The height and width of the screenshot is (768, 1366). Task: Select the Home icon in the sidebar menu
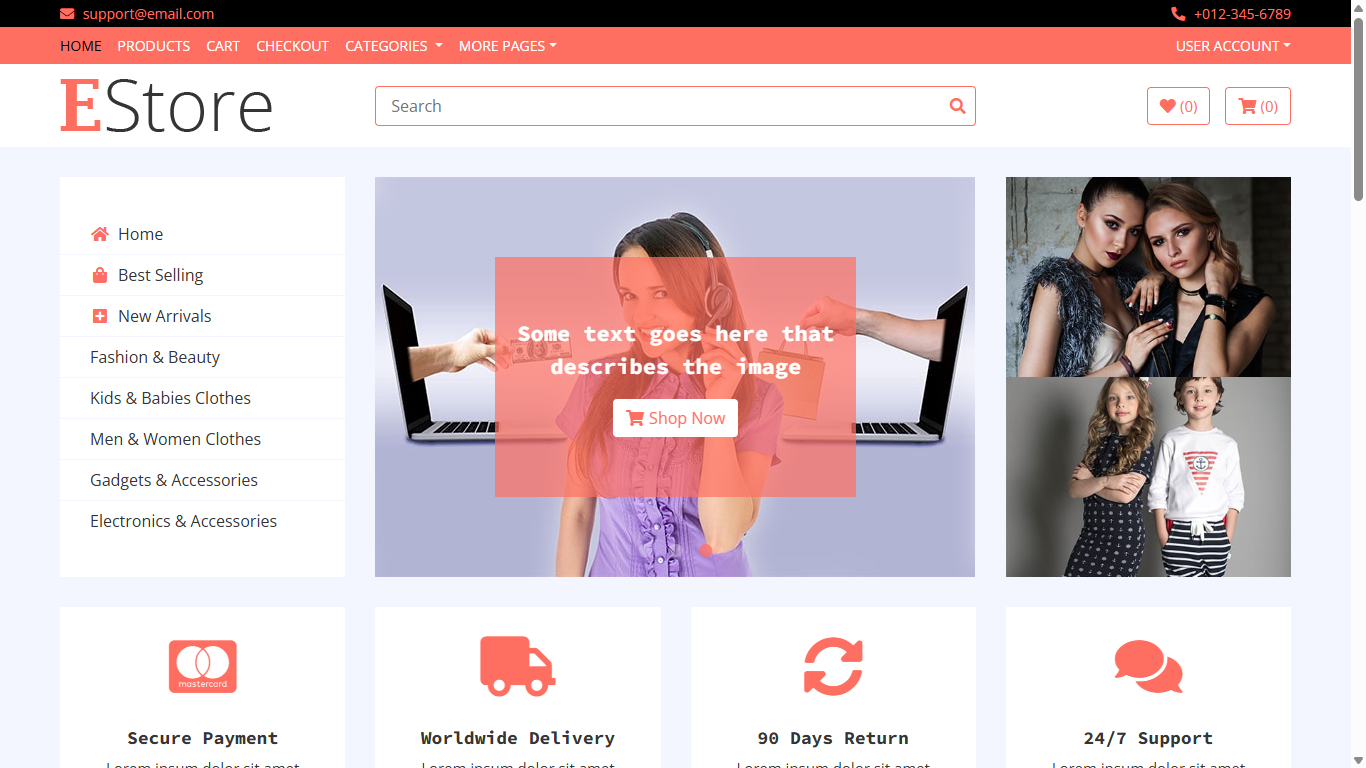pos(99,233)
